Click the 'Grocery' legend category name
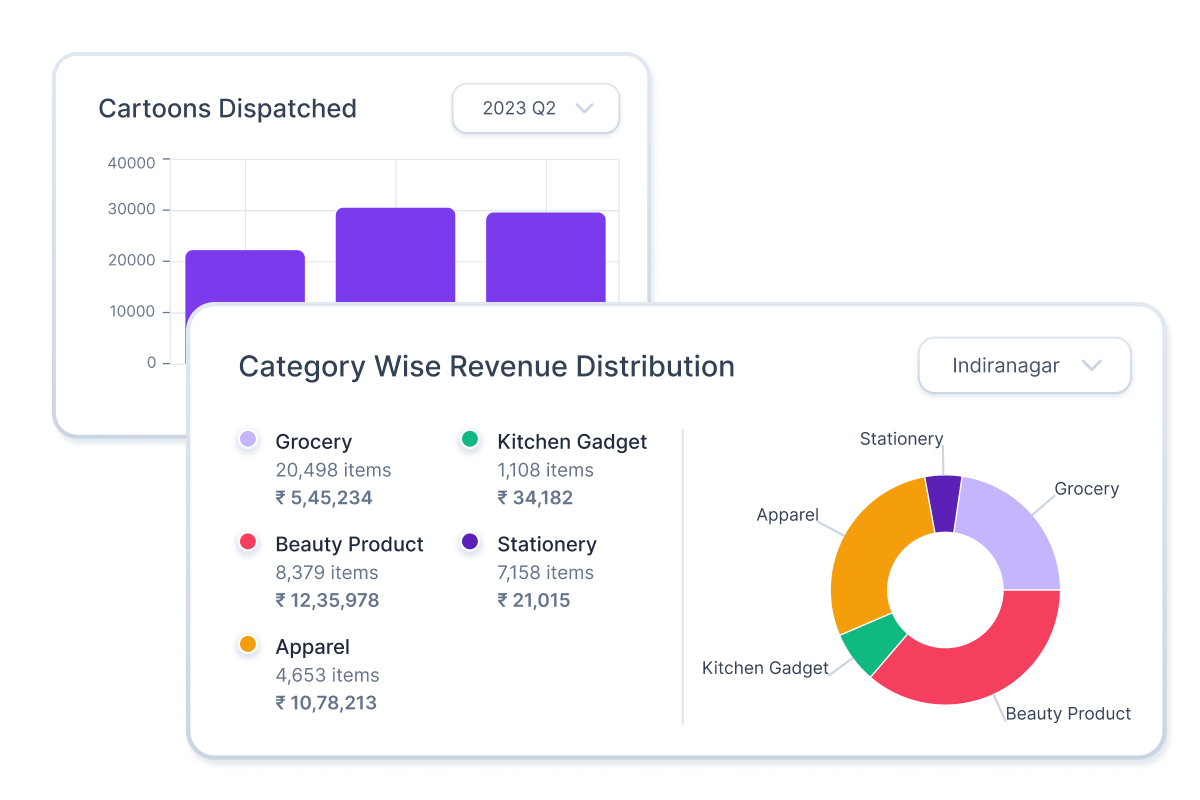 [314, 441]
